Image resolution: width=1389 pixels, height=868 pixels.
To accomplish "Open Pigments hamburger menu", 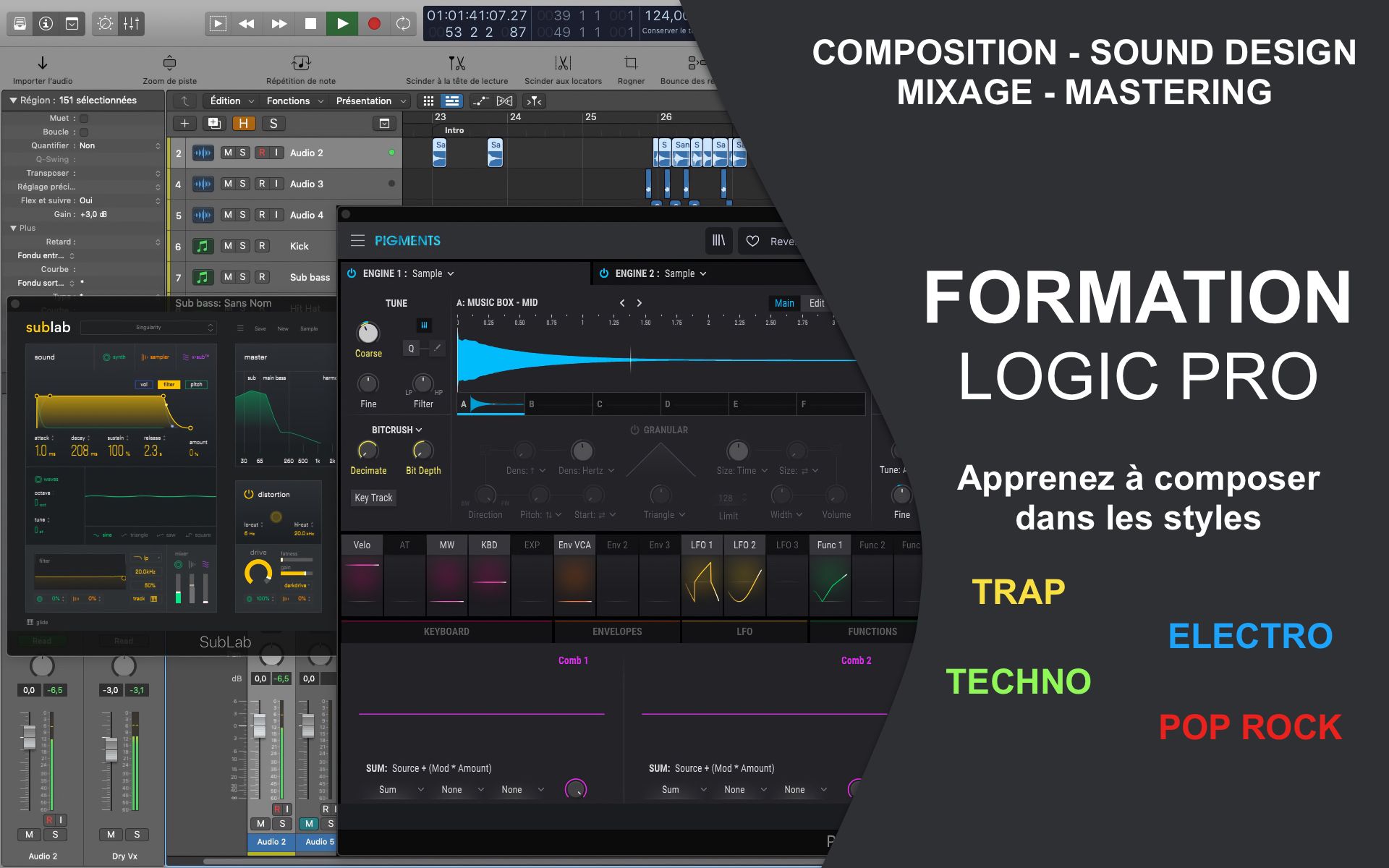I will tap(357, 241).
